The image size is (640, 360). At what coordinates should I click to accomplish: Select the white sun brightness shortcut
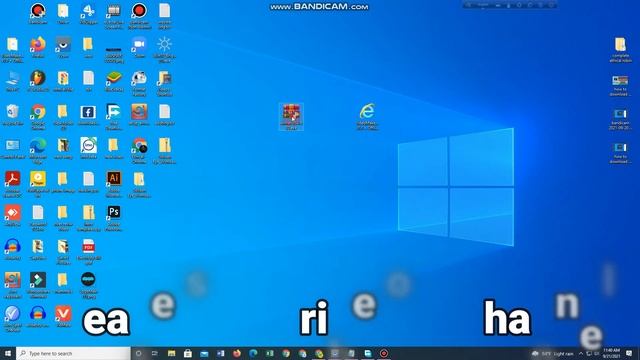(x=164, y=50)
